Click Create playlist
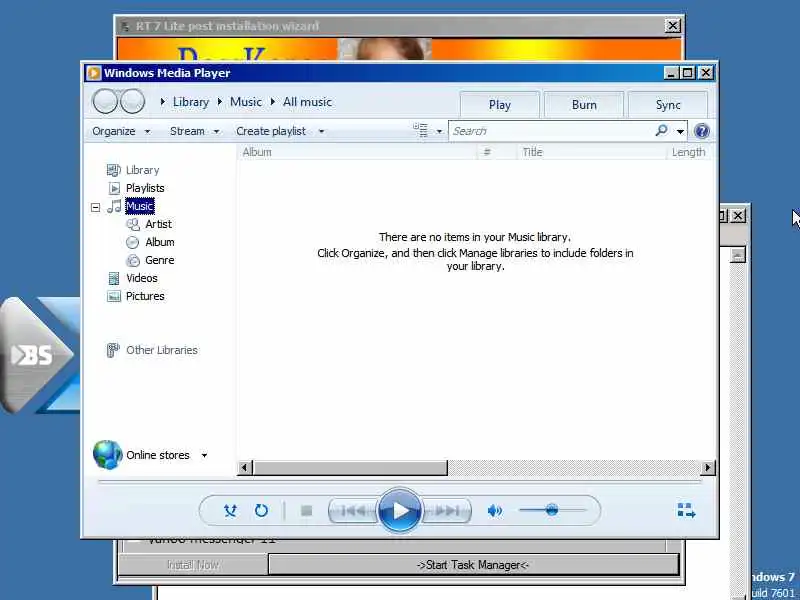 pos(271,131)
